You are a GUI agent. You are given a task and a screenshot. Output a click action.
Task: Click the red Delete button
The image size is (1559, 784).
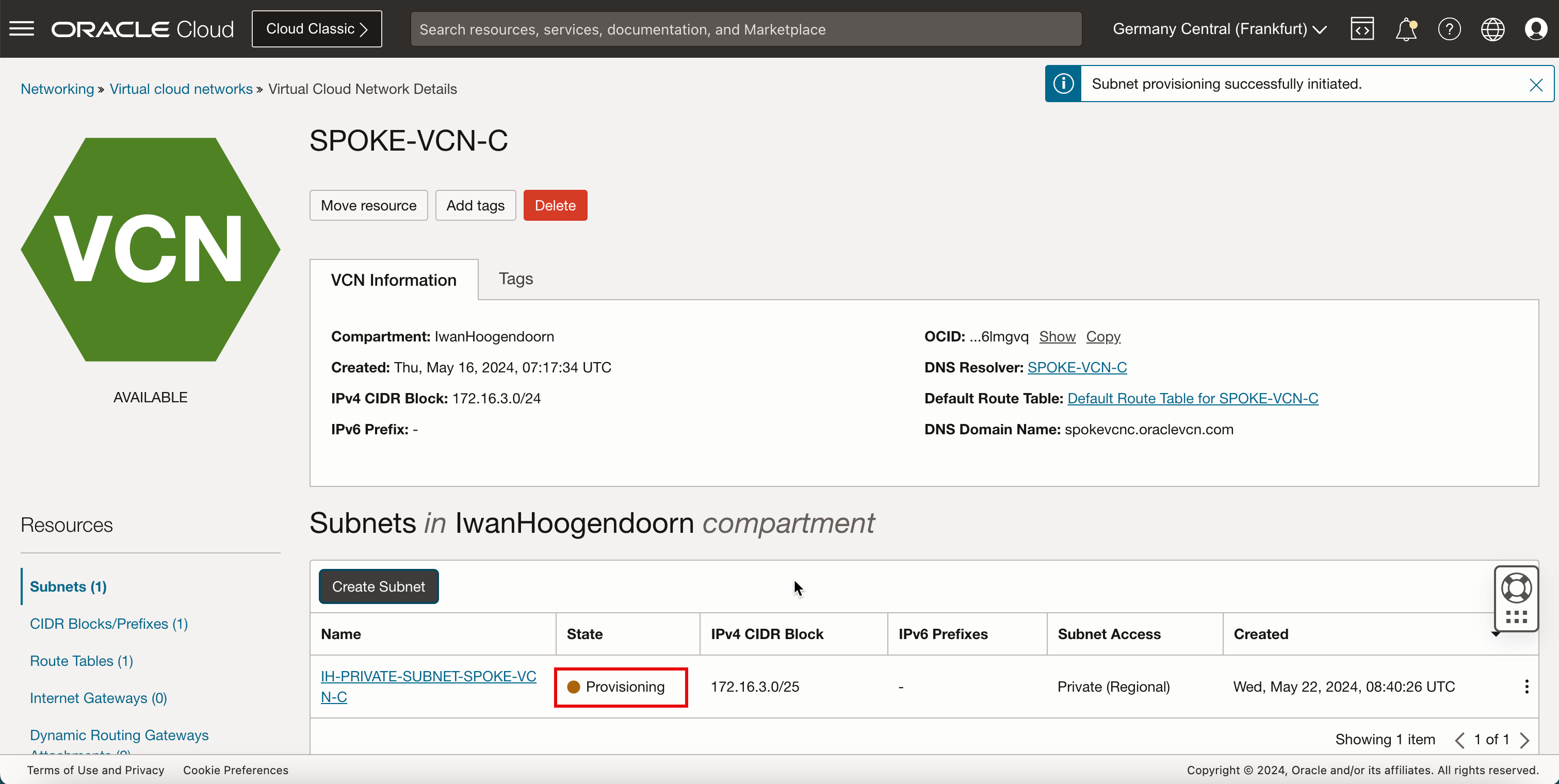(555, 205)
